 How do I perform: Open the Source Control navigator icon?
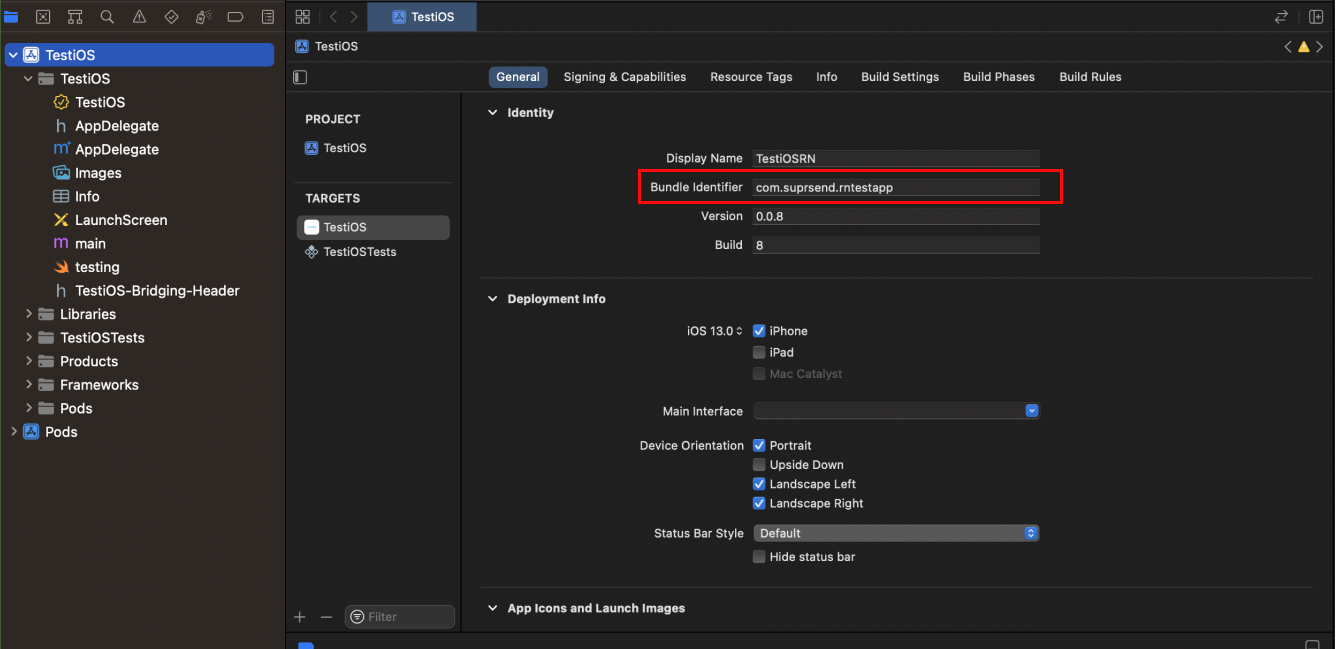[43, 17]
